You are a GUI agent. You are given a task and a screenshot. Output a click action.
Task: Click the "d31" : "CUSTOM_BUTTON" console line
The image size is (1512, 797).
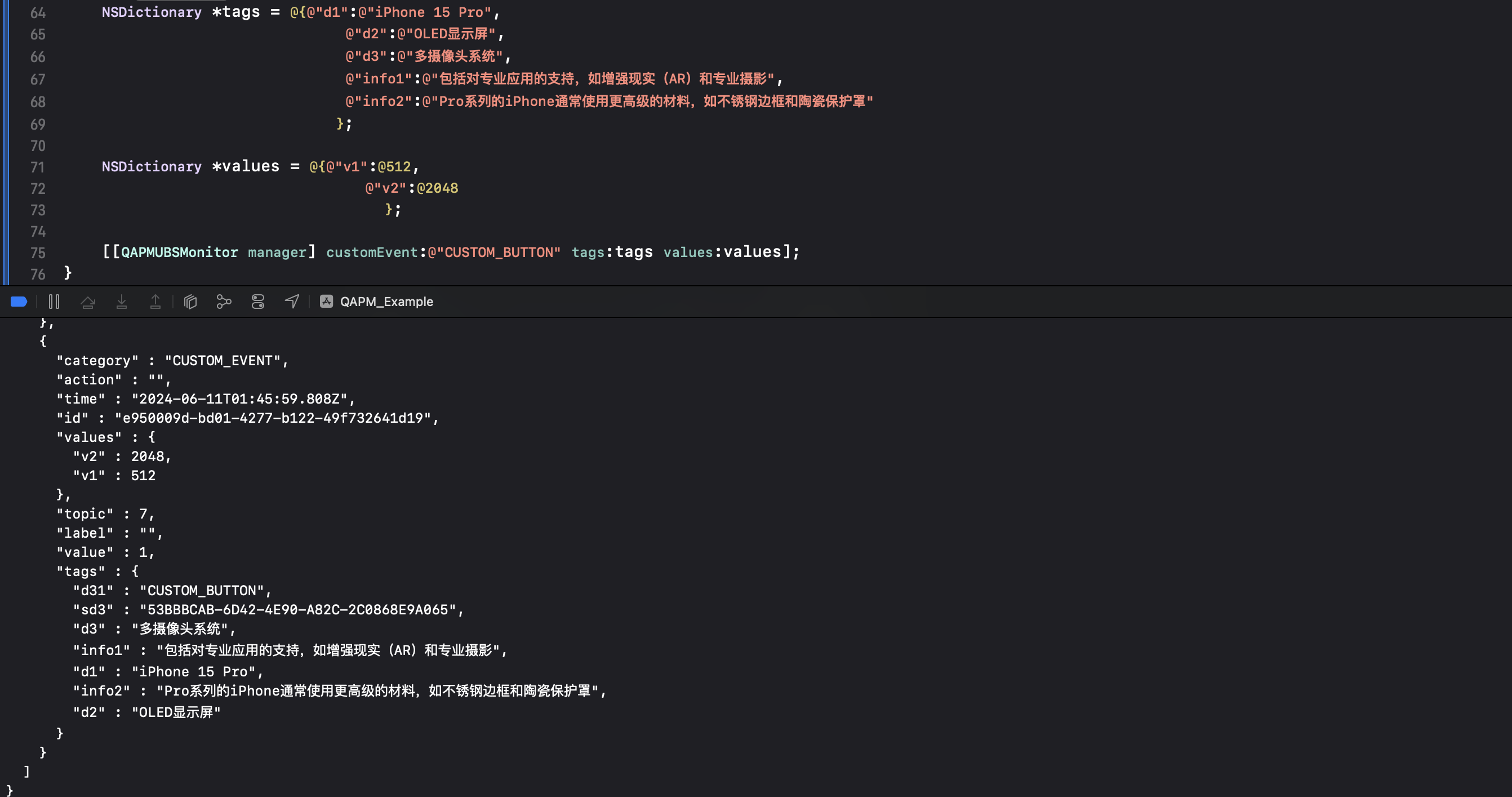point(172,591)
